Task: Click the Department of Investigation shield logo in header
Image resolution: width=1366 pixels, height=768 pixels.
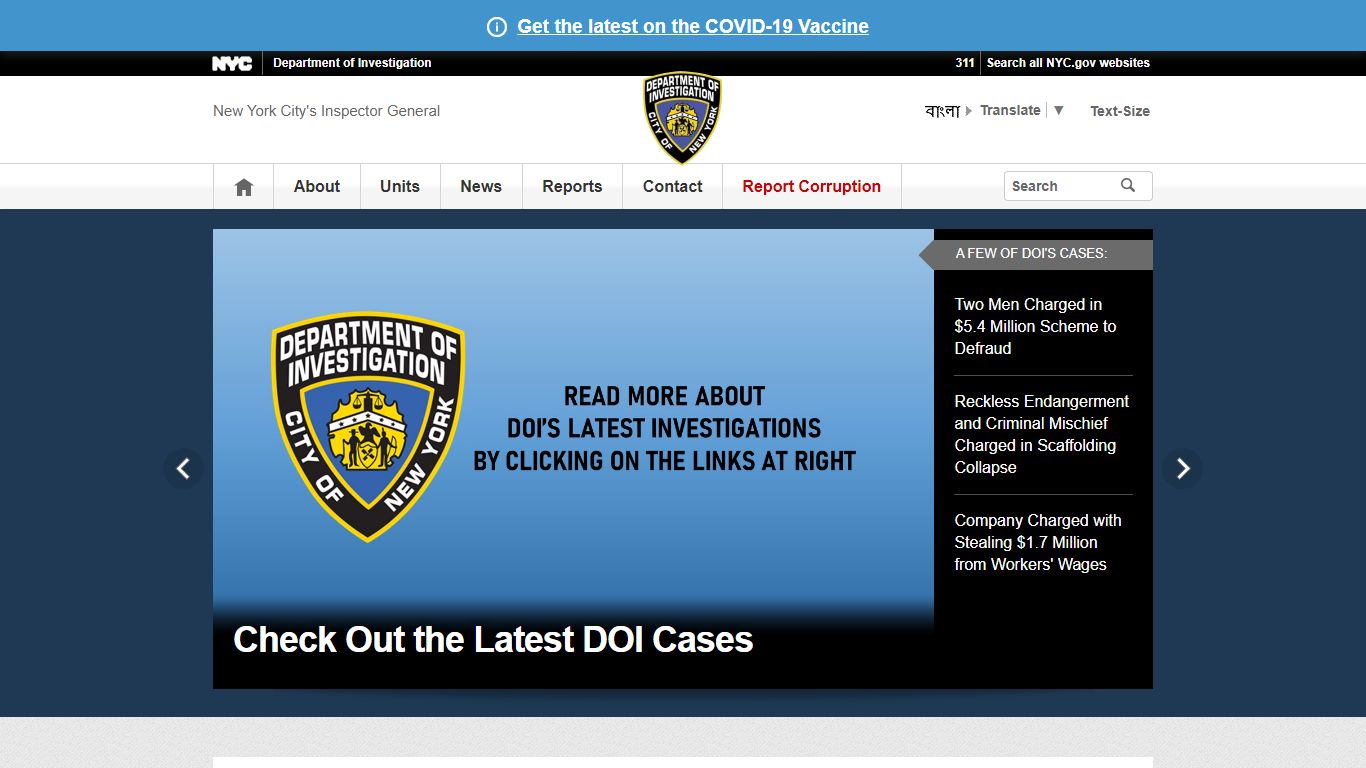Action: 682,117
